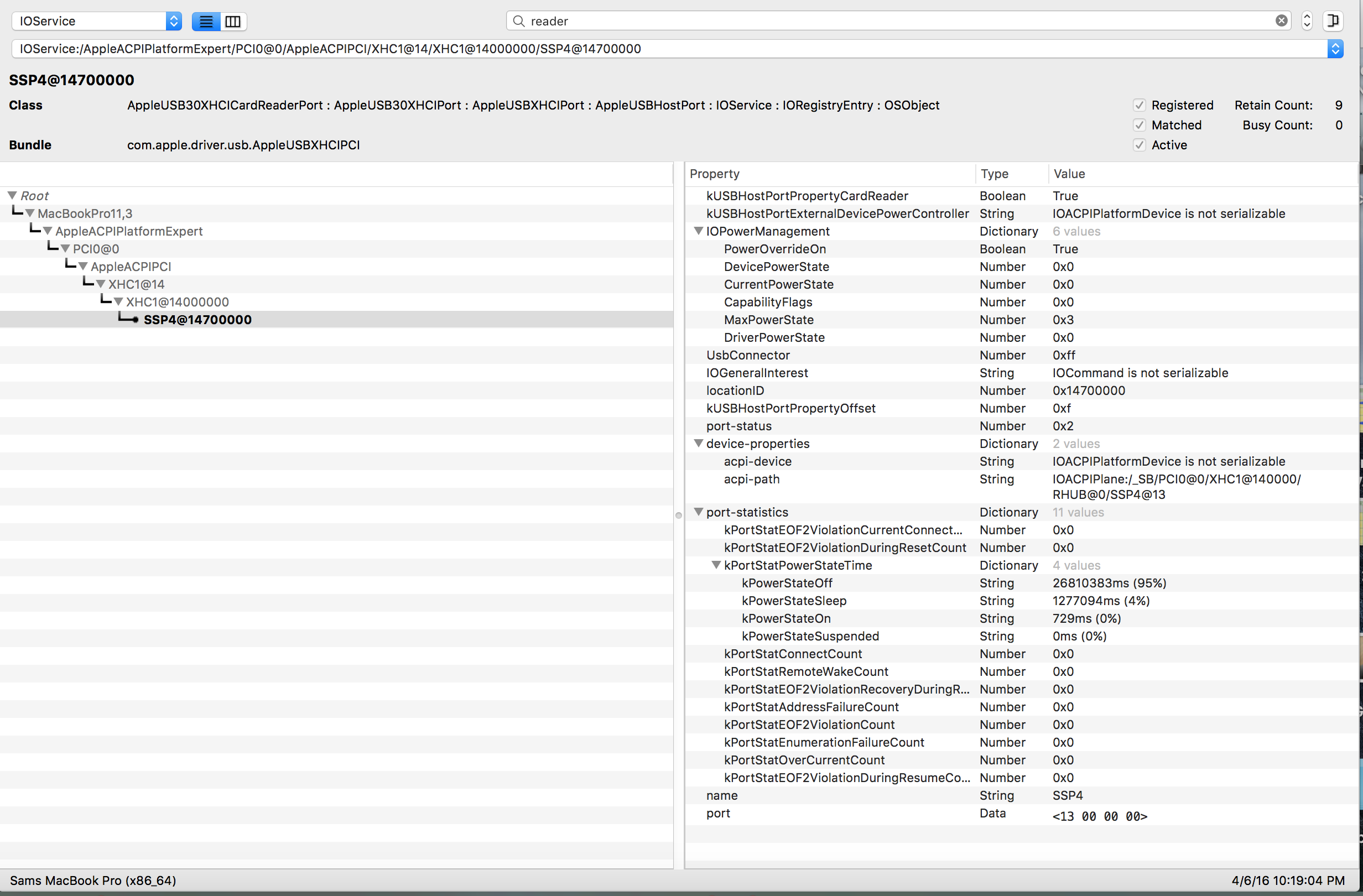The height and width of the screenshot is (896, 1363).
Task: Collapse the IOPowerManagement dictionary
Action: point(698,231)
